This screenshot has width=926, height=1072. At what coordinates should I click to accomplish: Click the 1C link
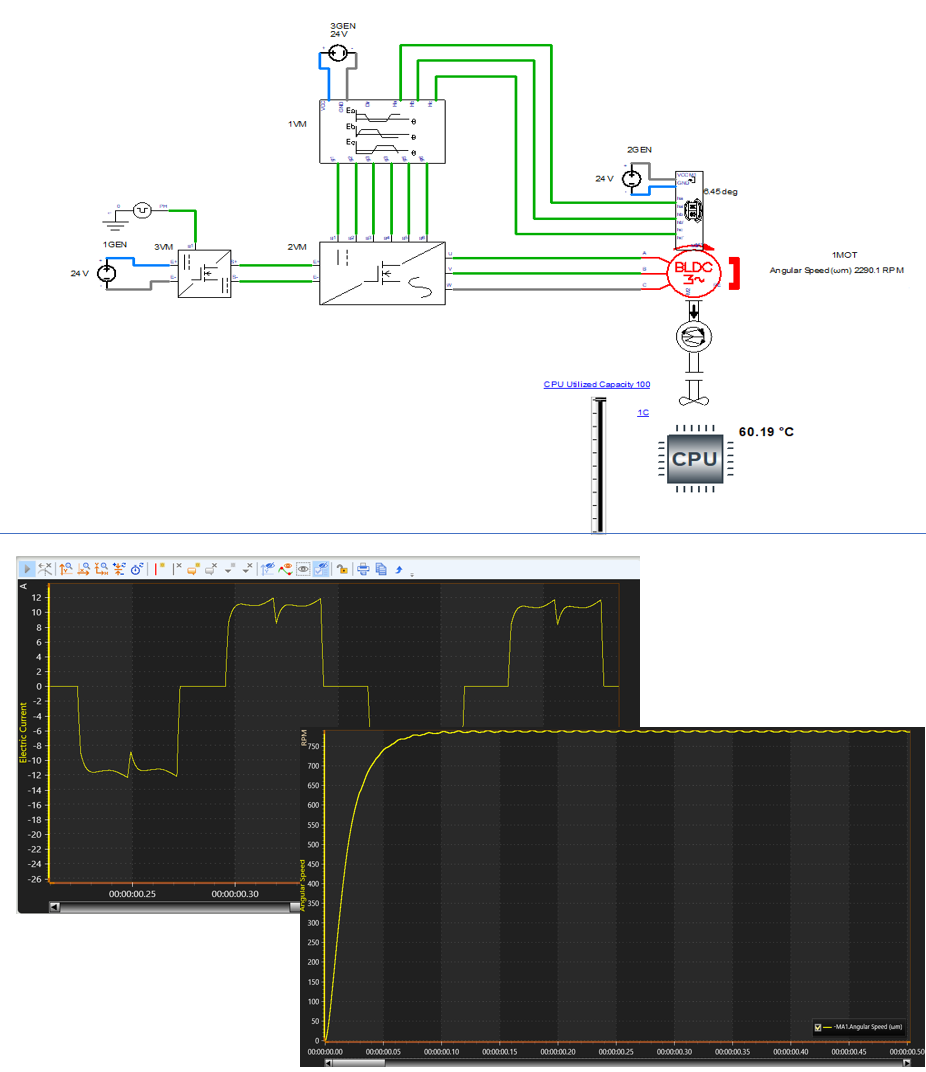[643, 412]
